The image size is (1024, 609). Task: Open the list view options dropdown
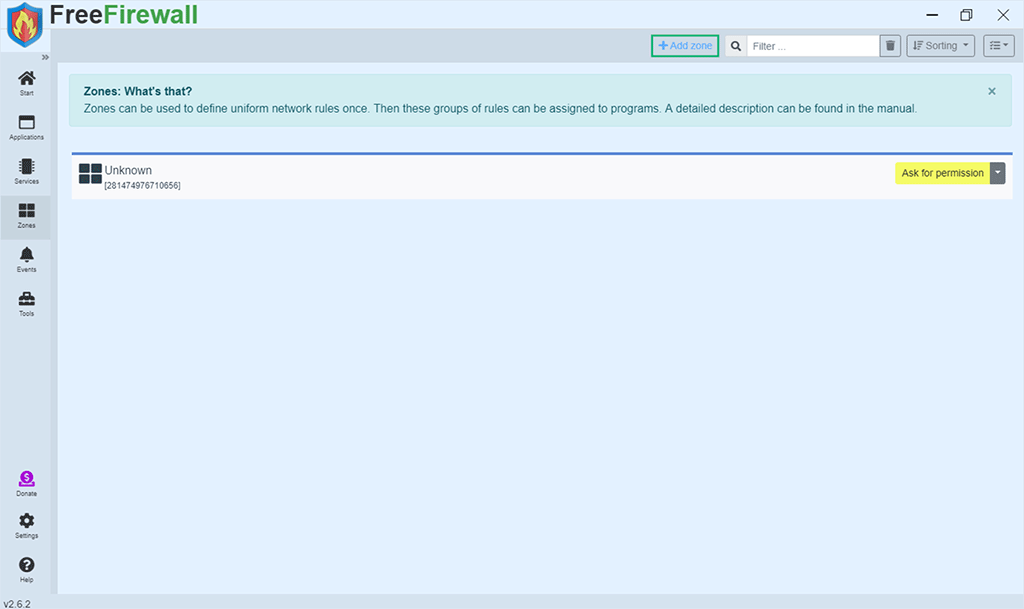pos(999,46)
